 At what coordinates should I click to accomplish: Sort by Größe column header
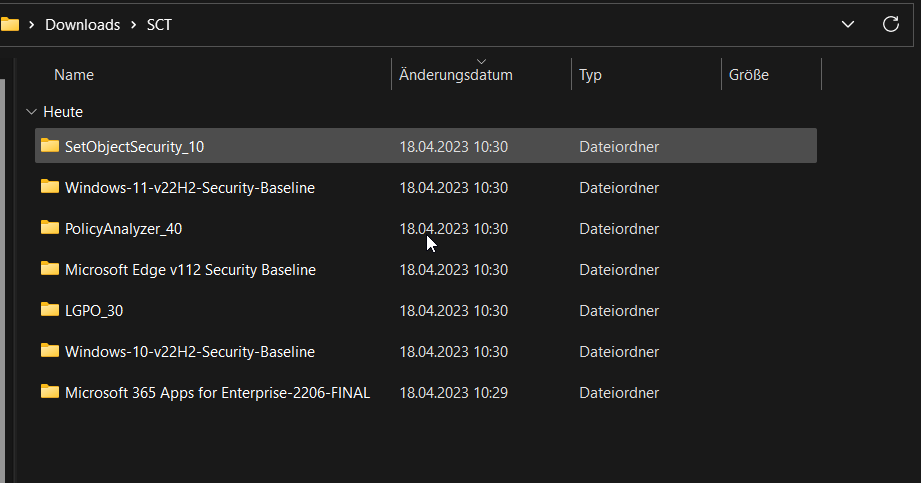coord(749,75)
